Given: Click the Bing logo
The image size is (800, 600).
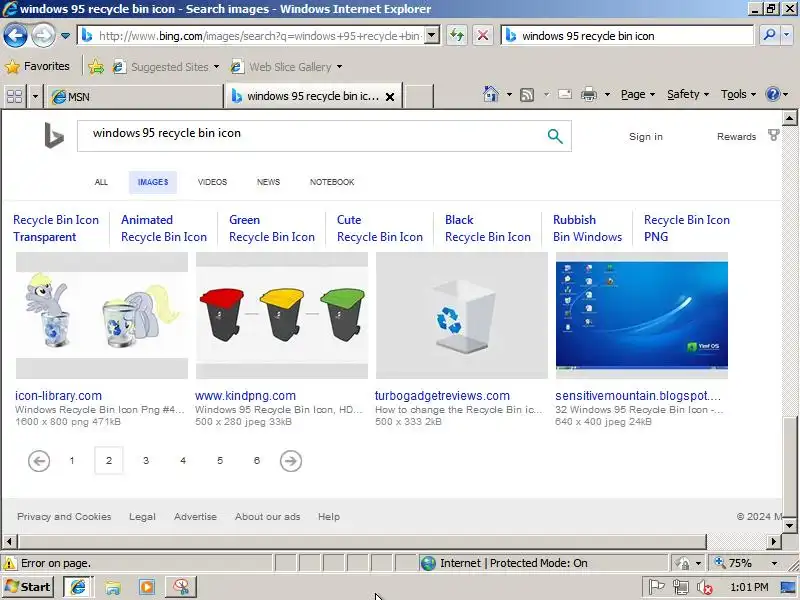Looking at the screenshot, I should (x=54, y=135).
